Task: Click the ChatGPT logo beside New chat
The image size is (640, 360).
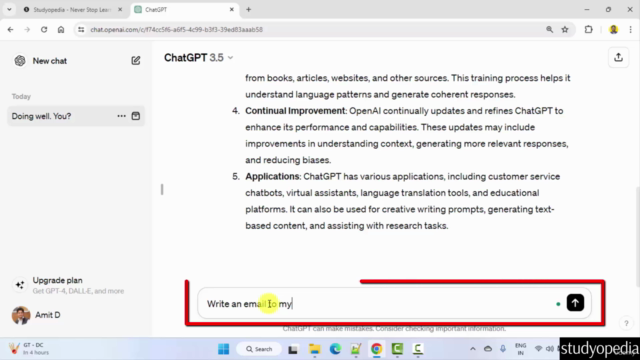Action: 20,61
